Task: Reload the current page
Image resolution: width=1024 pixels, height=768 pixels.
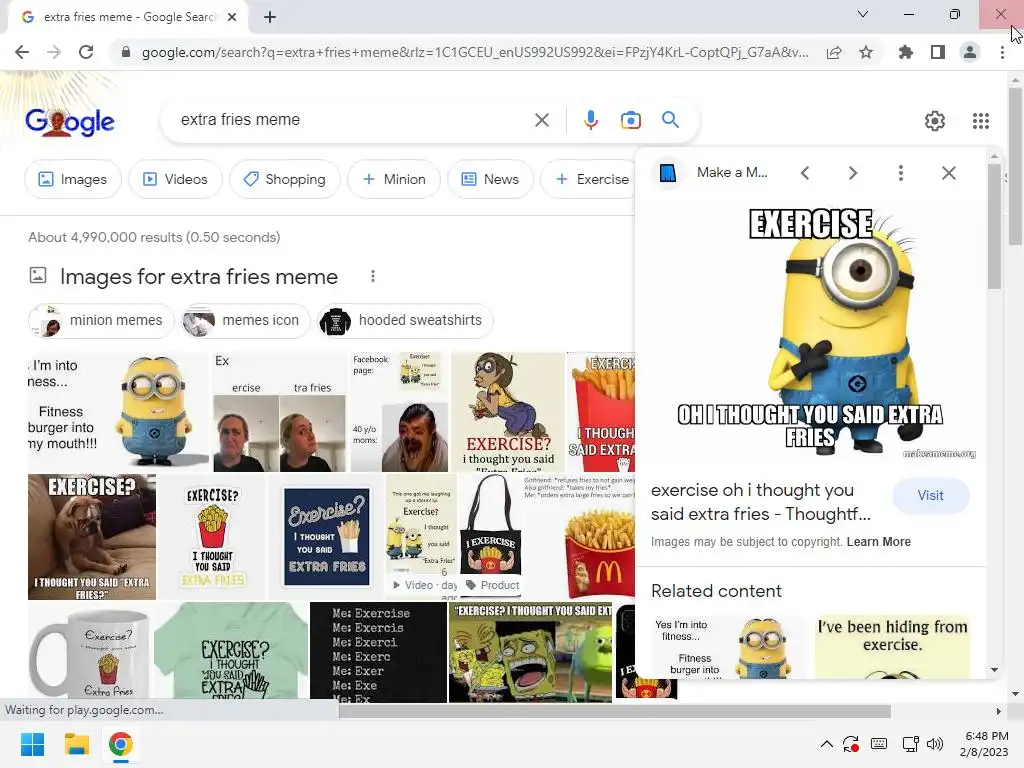Action: [86, 52]
